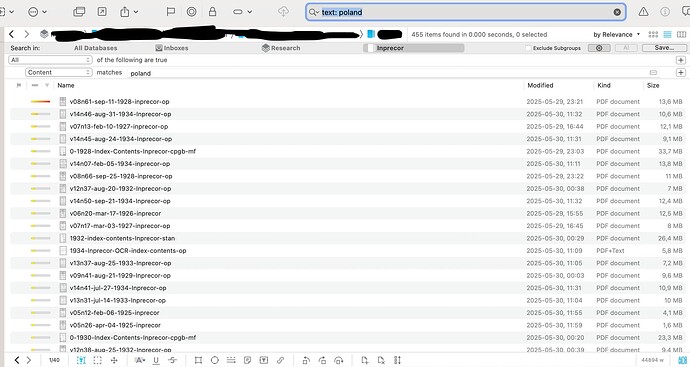Select file 'v06n20-mar-17-1926-inprecor'
Image resolution: width=690 pixels, height=367 pixels.
(115, 213)
